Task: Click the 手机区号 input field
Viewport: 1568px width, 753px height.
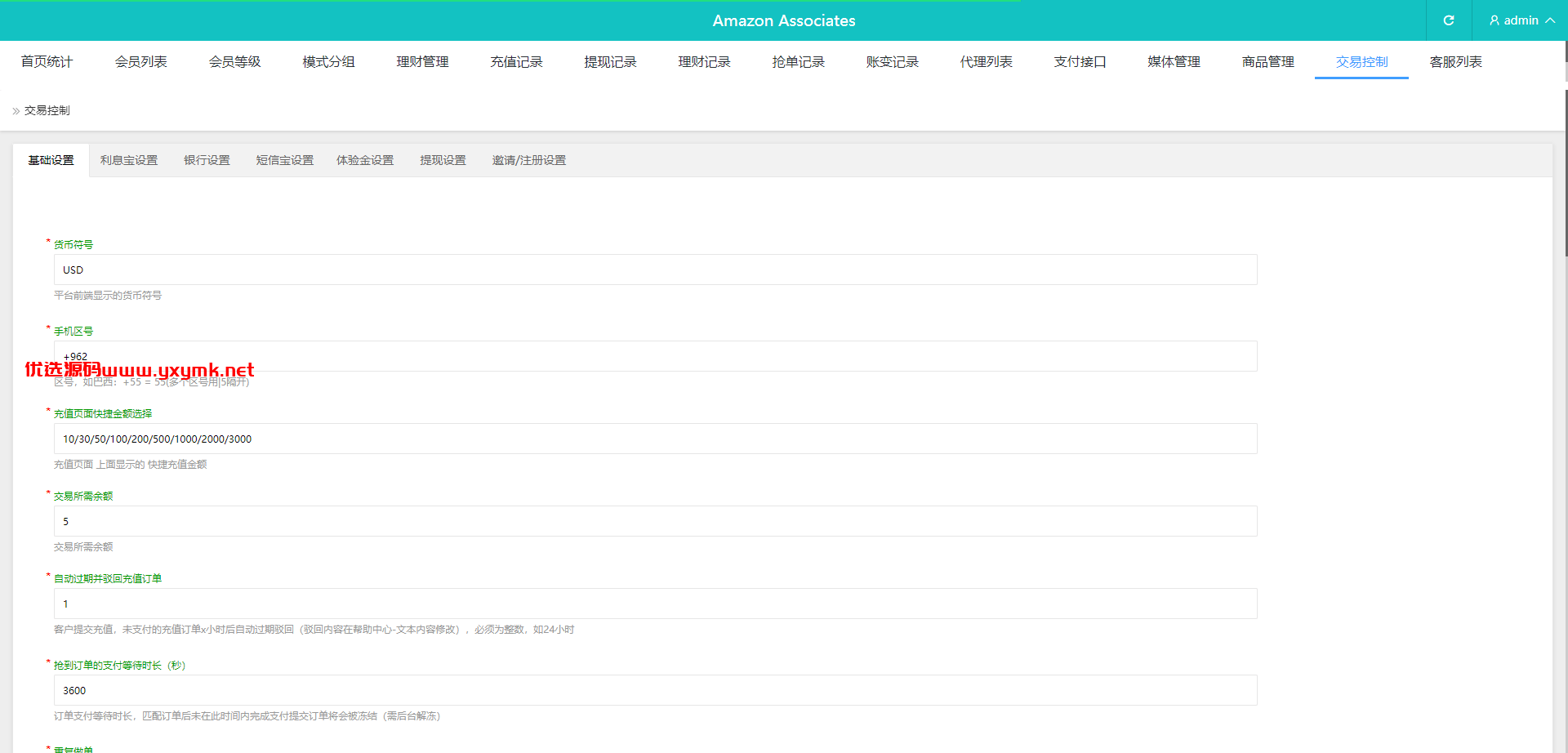Action: tap(655, 356)
